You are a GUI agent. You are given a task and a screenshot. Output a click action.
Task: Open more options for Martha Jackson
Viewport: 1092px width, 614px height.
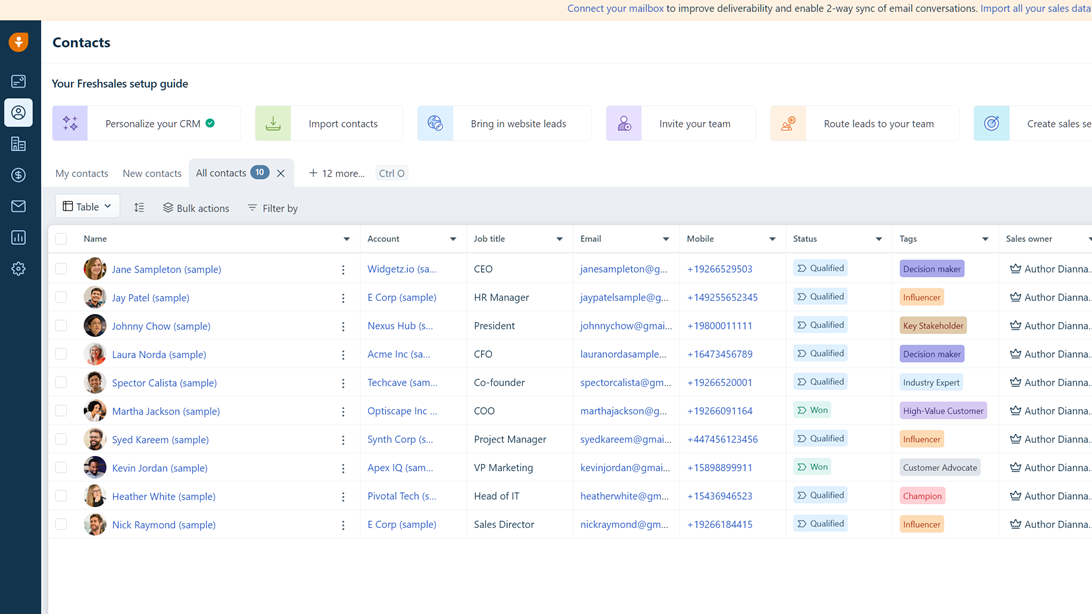tap(343, 412)
